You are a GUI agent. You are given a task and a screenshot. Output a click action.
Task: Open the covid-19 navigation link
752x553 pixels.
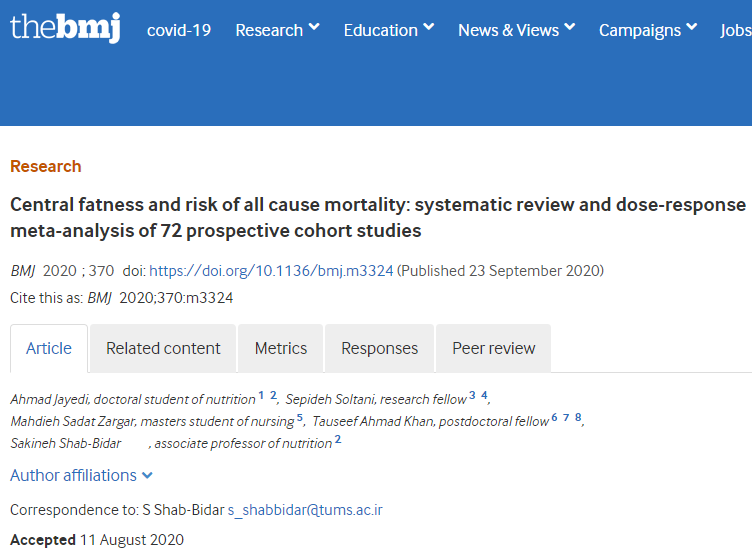[179, 30]
